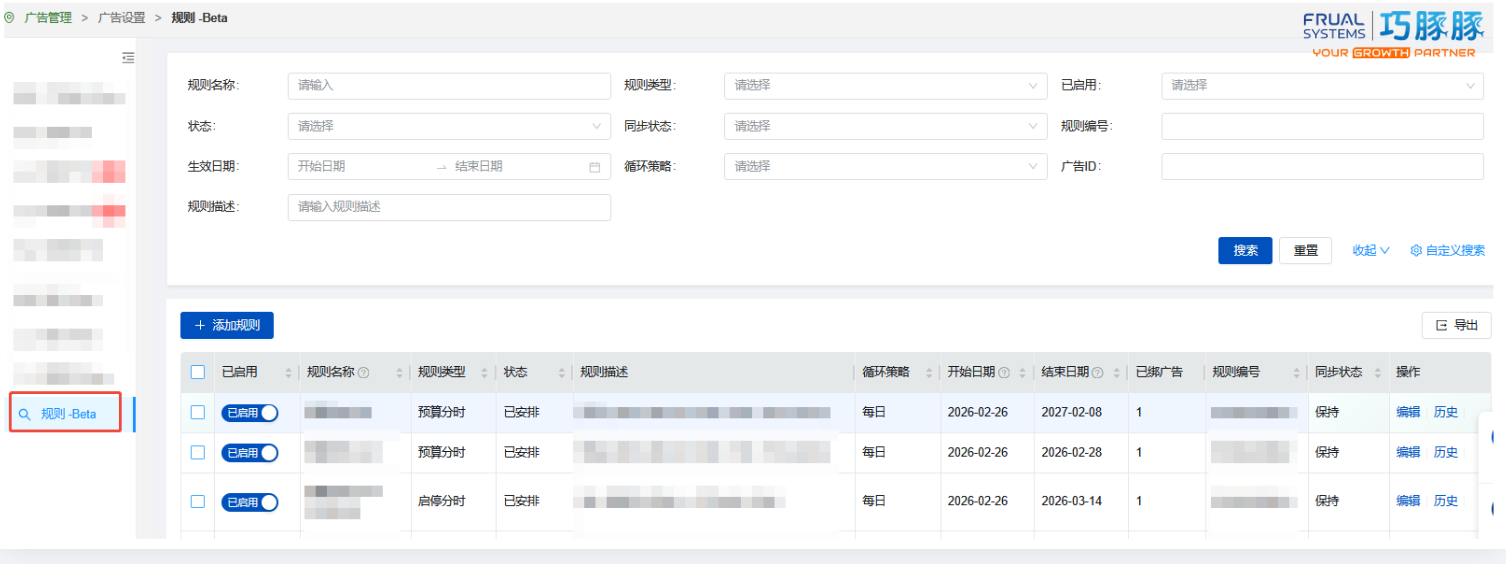Click the 添加规则 button
The image size is (1506, 564).
coord(227,326)
